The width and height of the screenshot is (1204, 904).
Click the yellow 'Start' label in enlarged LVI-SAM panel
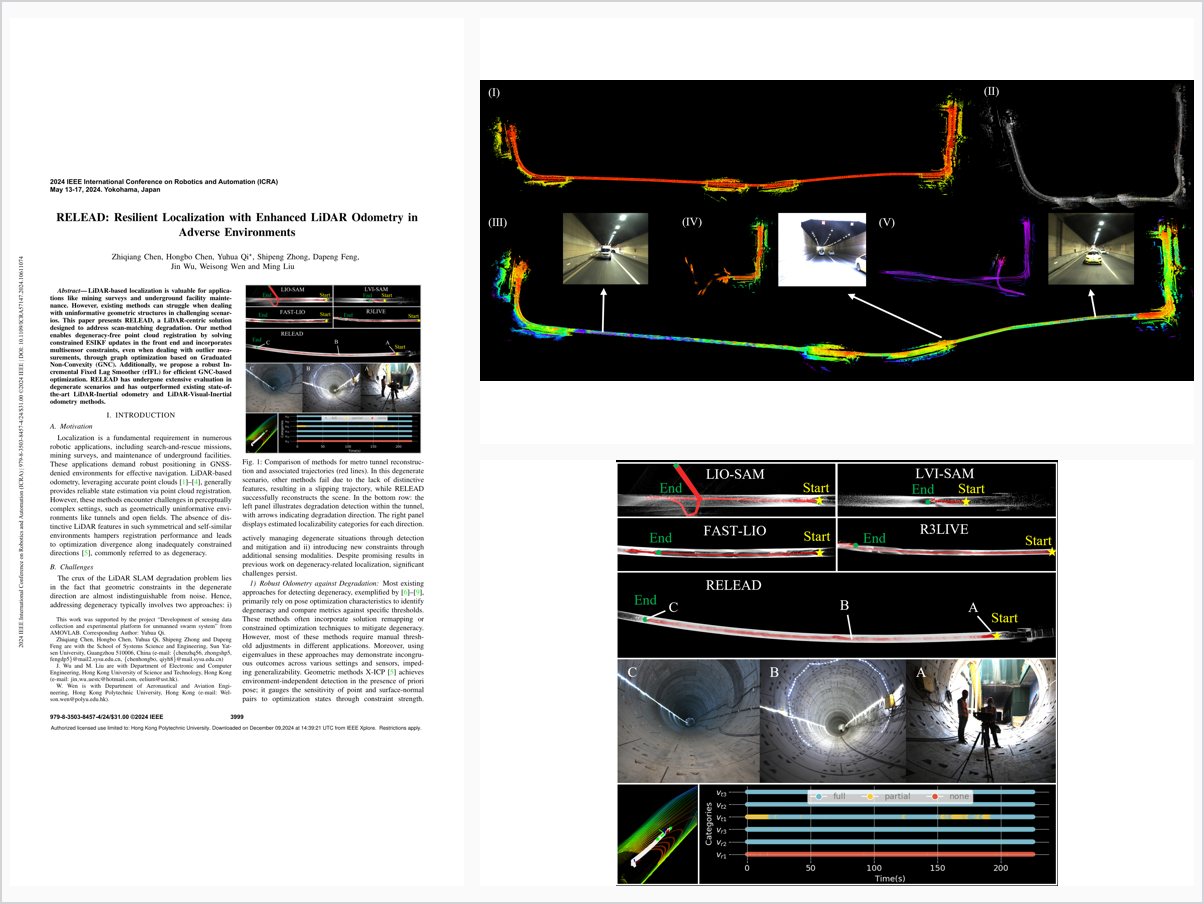point(972,489)
